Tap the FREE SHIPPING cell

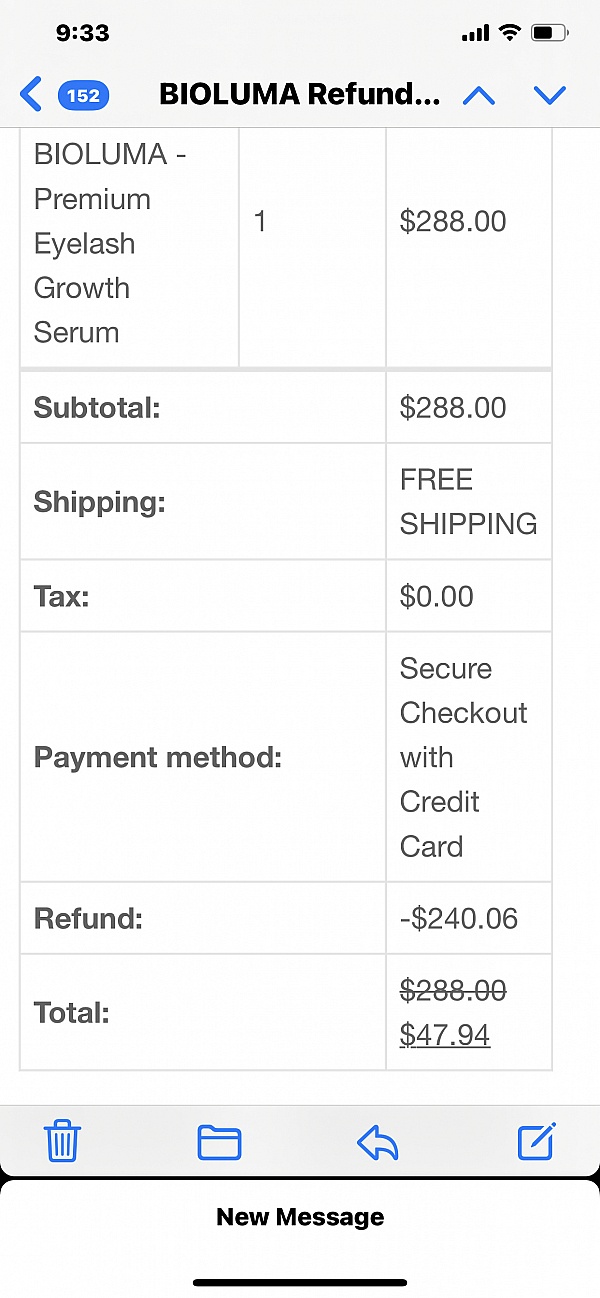468,501
